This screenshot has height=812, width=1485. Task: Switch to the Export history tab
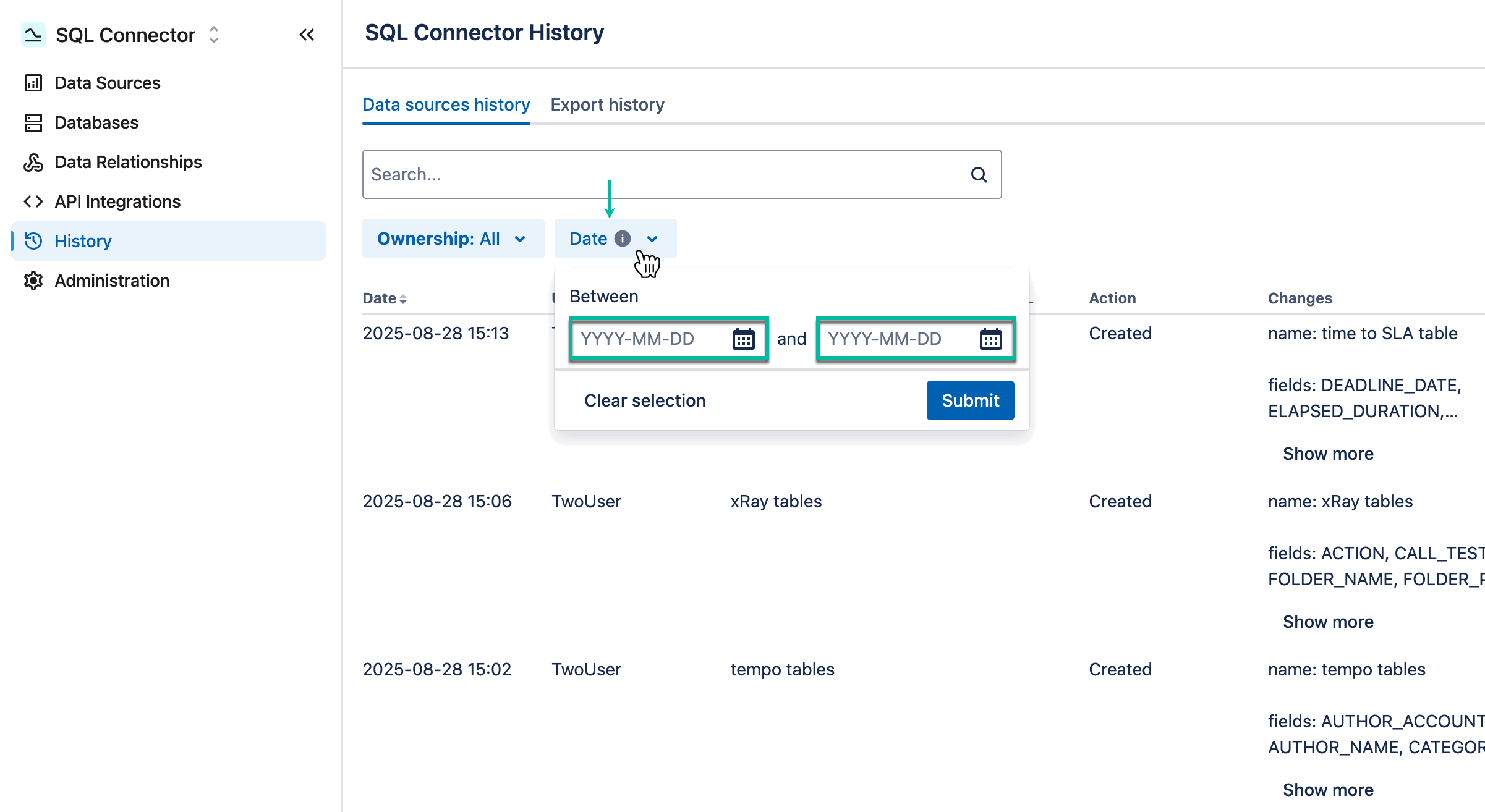[607, 104]
